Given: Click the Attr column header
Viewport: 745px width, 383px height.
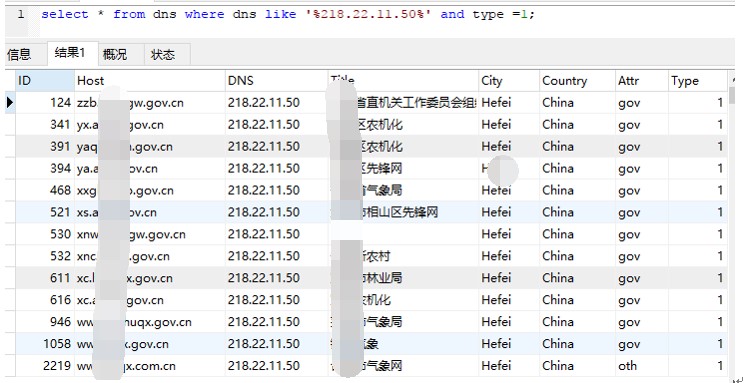Looking at the screenshot, I should coord(642,81).
